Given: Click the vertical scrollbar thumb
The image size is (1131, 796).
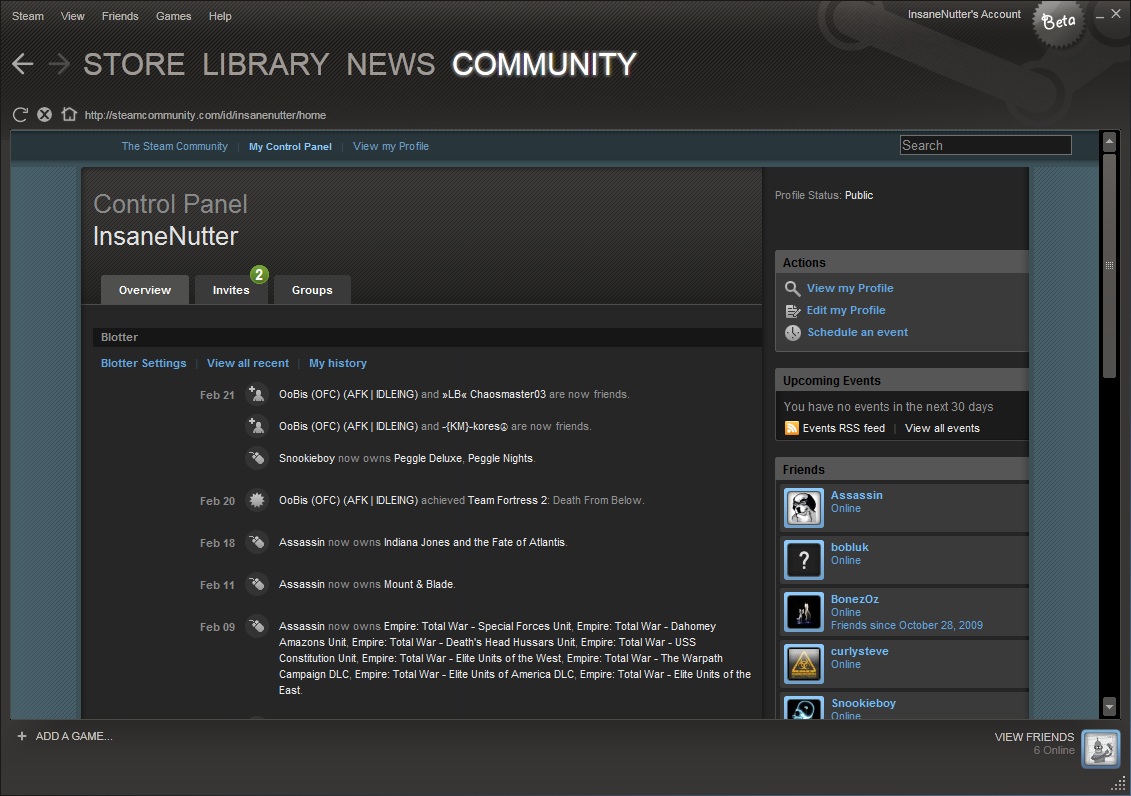Looking at the screenshot, I should tap(1109, 265).
